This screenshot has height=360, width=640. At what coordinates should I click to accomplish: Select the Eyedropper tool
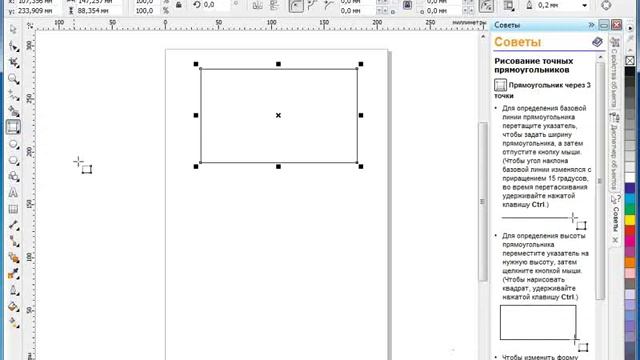point(13,274)
